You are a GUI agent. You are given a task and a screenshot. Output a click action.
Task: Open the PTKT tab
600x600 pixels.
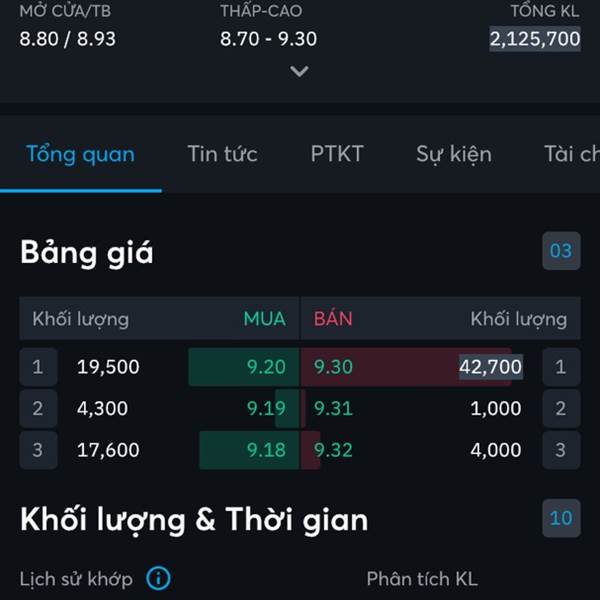(x=337, y=154)
